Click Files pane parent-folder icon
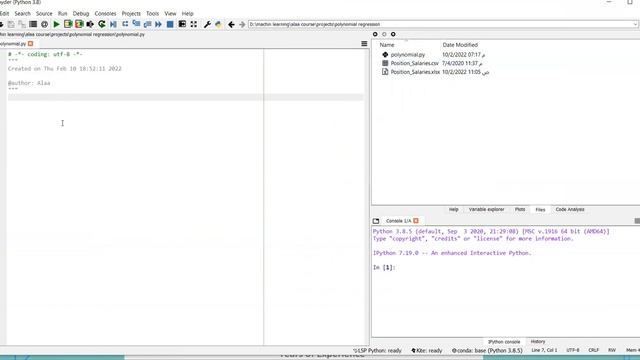Viewport: 640px width, 360px height. [x=393, y=34]
